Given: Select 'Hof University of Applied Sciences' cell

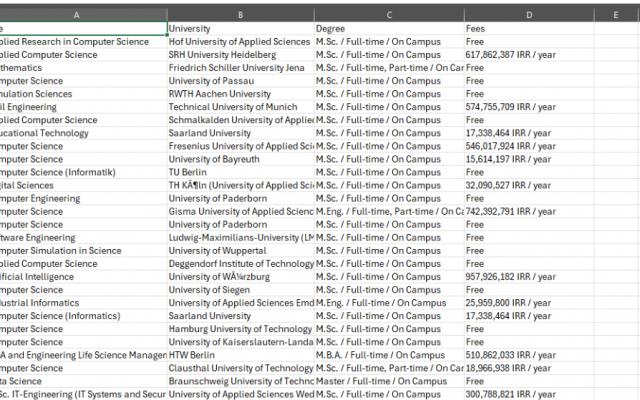Looking at the screenshot, I should [x=241, y=42].
